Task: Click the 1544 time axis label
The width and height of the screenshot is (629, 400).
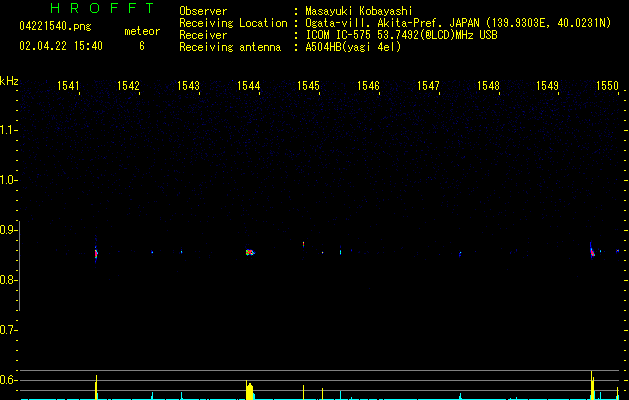Action: coord(248,85)
